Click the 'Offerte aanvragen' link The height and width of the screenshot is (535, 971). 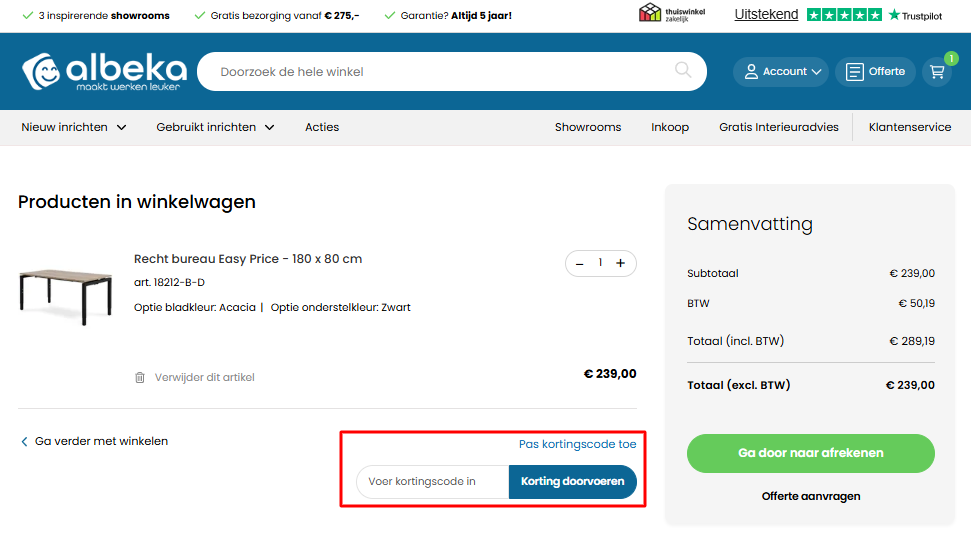pos(810,496)
